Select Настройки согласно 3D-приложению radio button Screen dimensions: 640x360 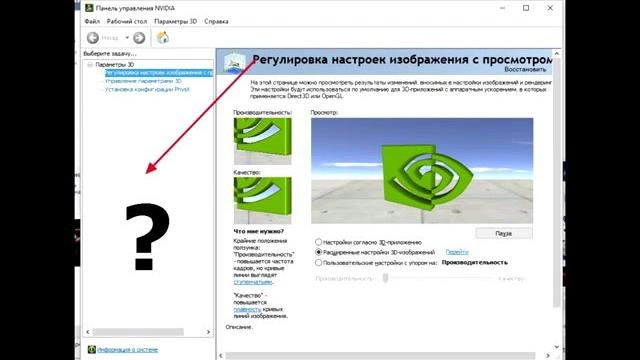pyautogui.click(x=318, y=242)
